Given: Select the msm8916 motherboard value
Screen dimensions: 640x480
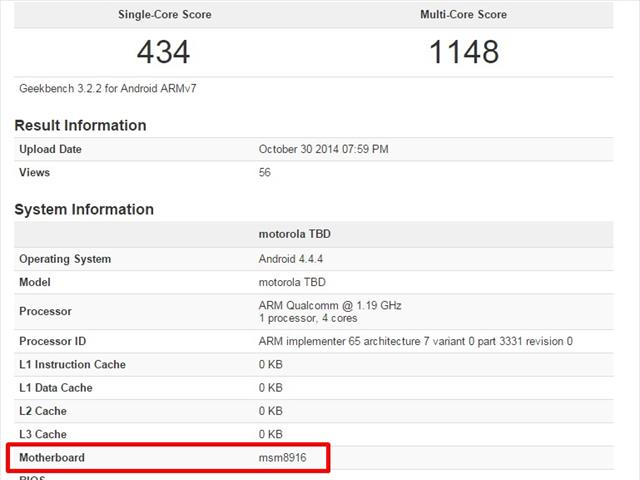Looking at the screenshot, I should tap(284, 457).
